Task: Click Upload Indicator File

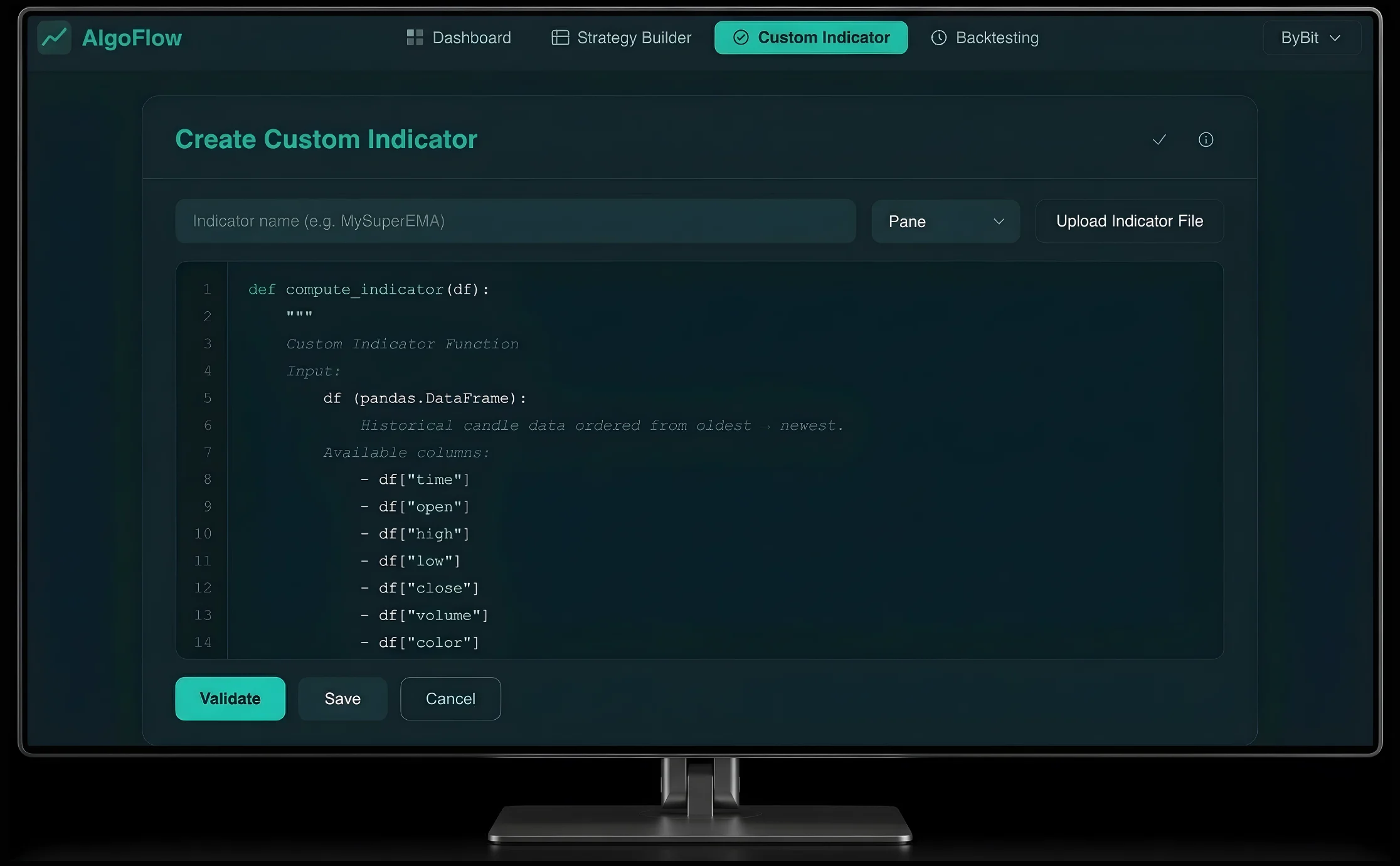Action: point(1129,221)
